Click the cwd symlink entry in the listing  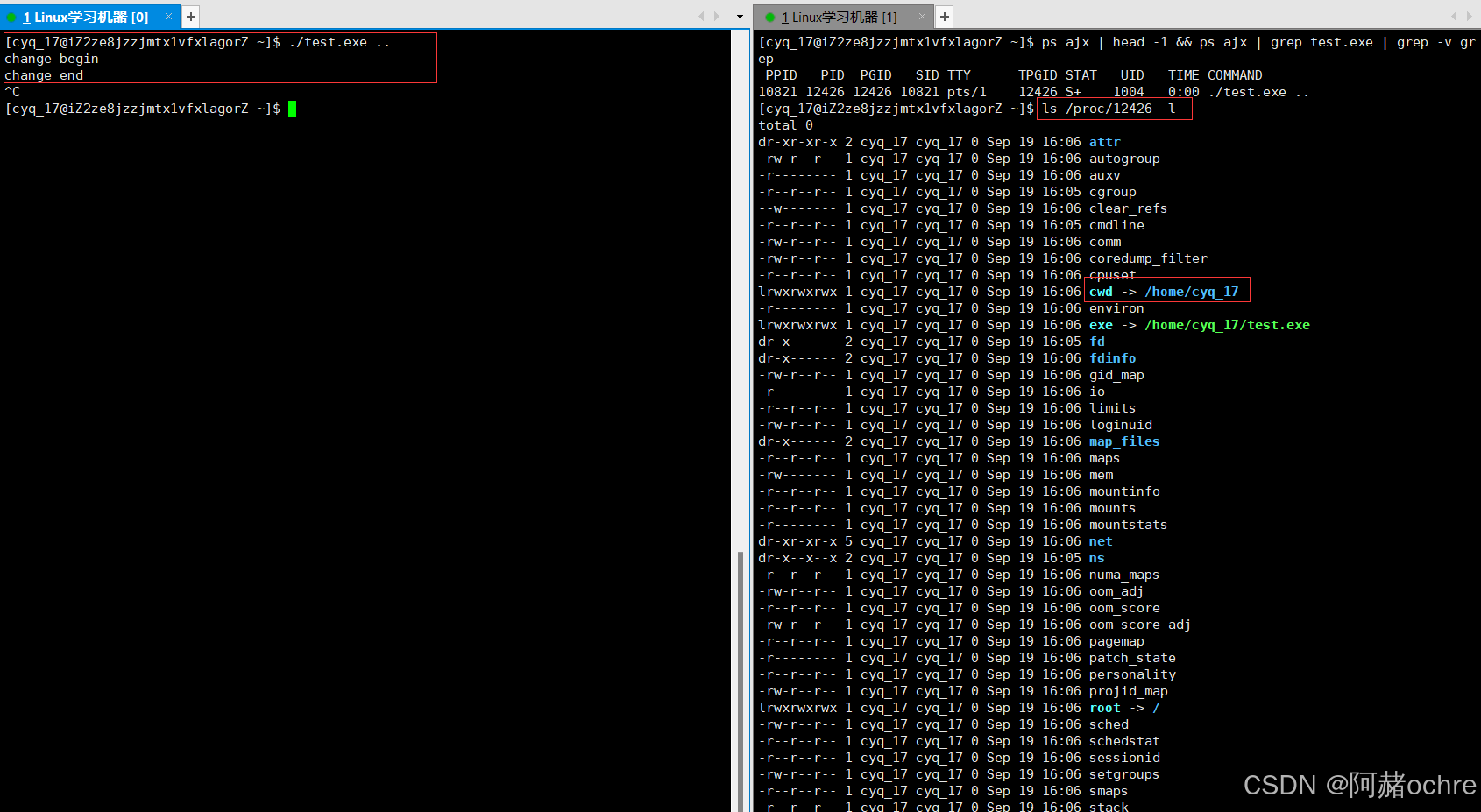click(x=1101, y=292)
